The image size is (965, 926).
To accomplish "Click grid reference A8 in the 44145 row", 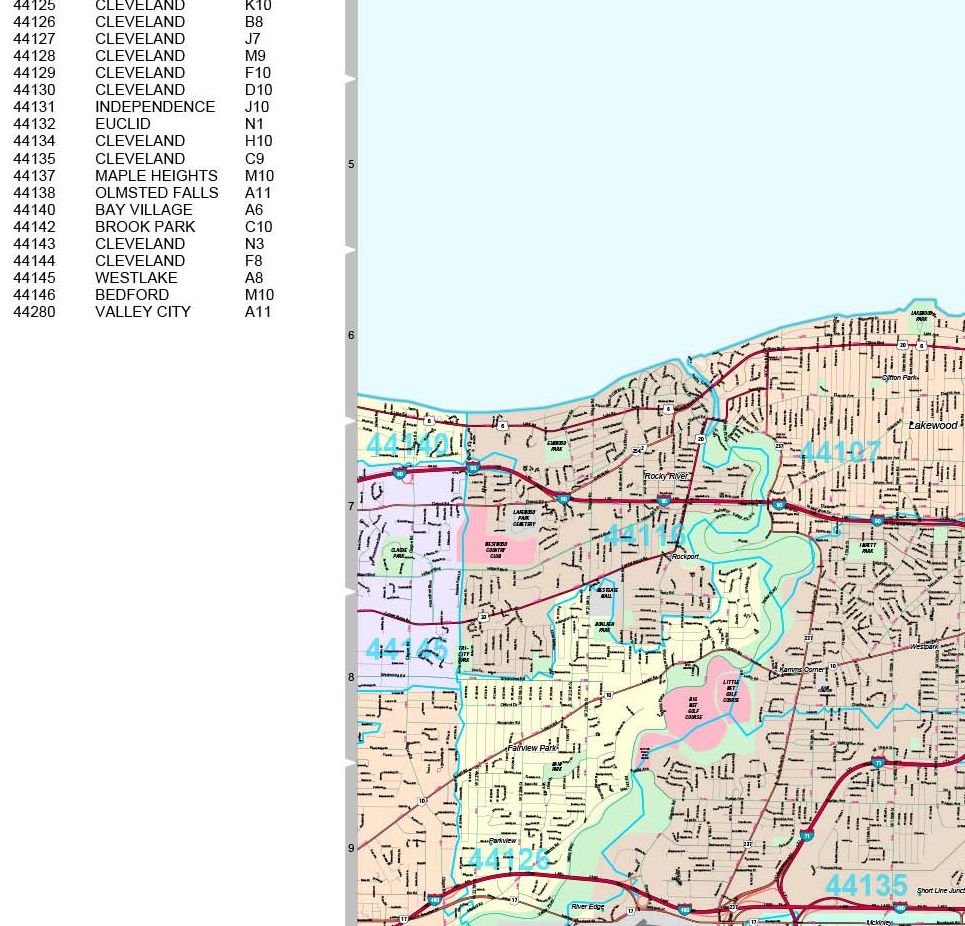I will (254, 278).
